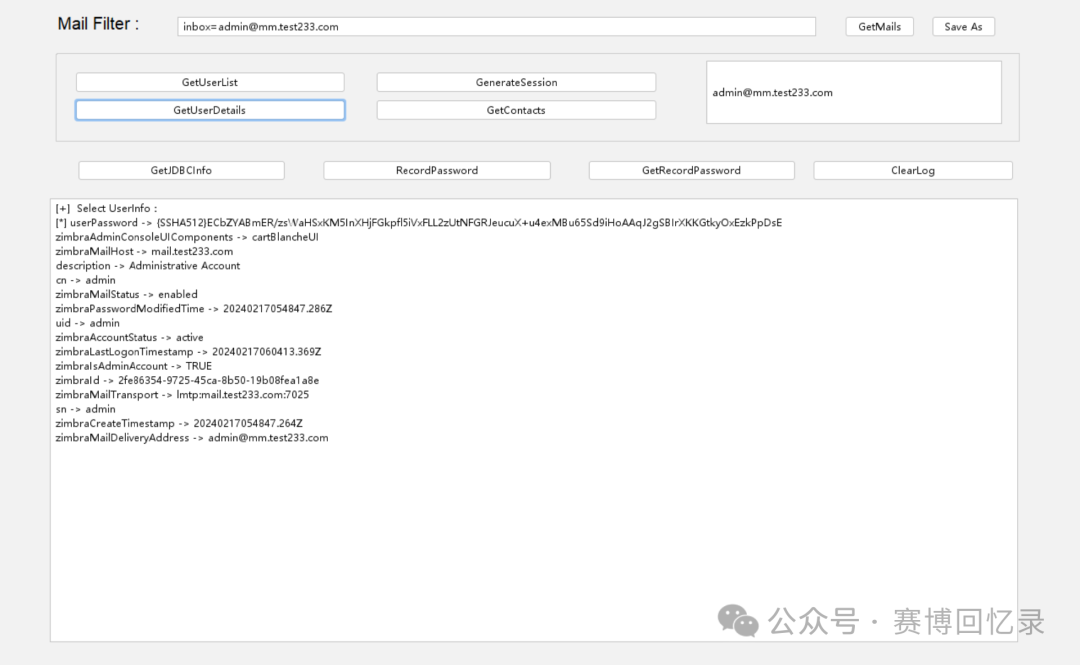The image size is (1080, 665).
Task: Click the GenerateSession button
Action: click(x=516, y=82)
